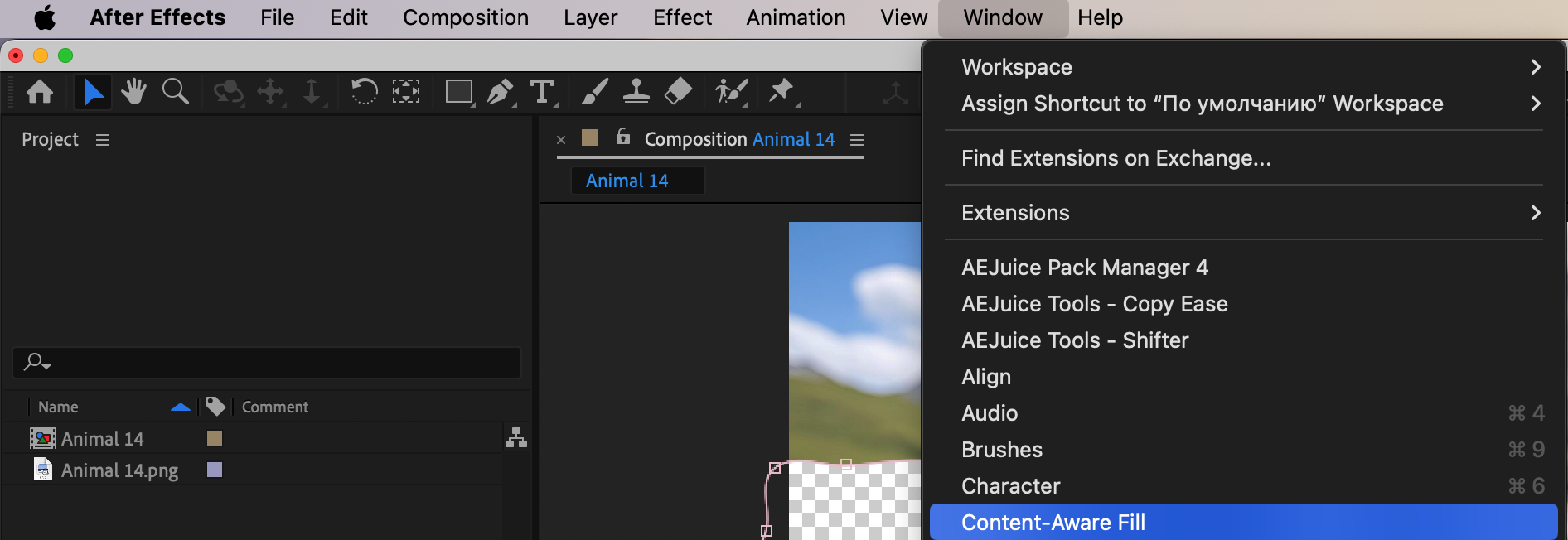Click the Animal 14 composition item icon

pyautogui.click(x=42, y=438)
